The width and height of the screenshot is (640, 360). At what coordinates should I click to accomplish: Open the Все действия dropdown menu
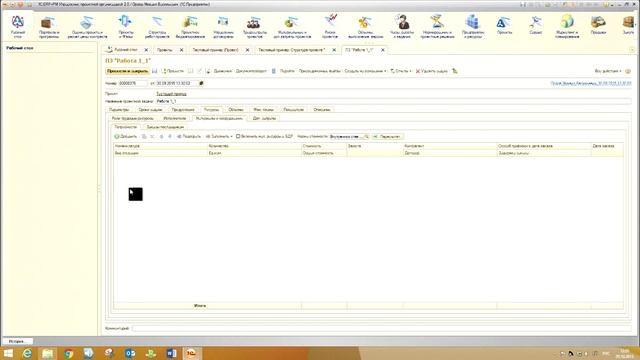[x=608, y=71]
